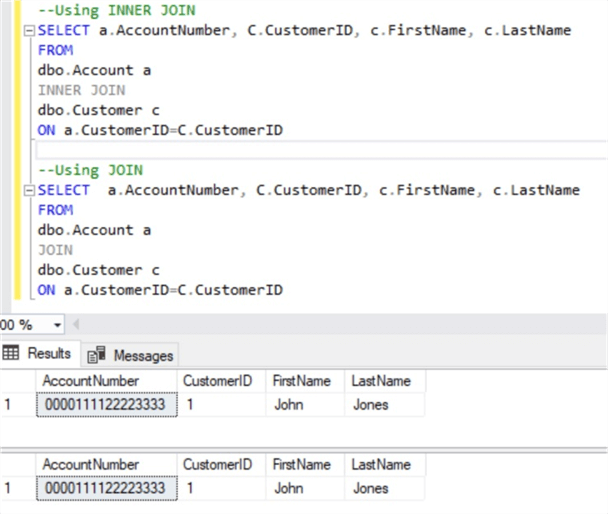
Task: Select row header 1 of first result grid
Action: tap(18, 405)
